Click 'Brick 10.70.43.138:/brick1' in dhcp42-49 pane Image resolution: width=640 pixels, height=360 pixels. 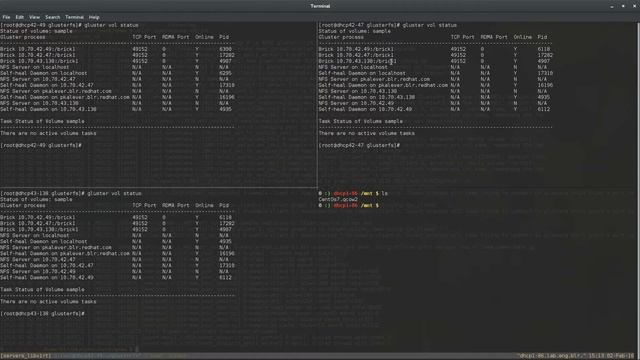(x=39, y=61)
